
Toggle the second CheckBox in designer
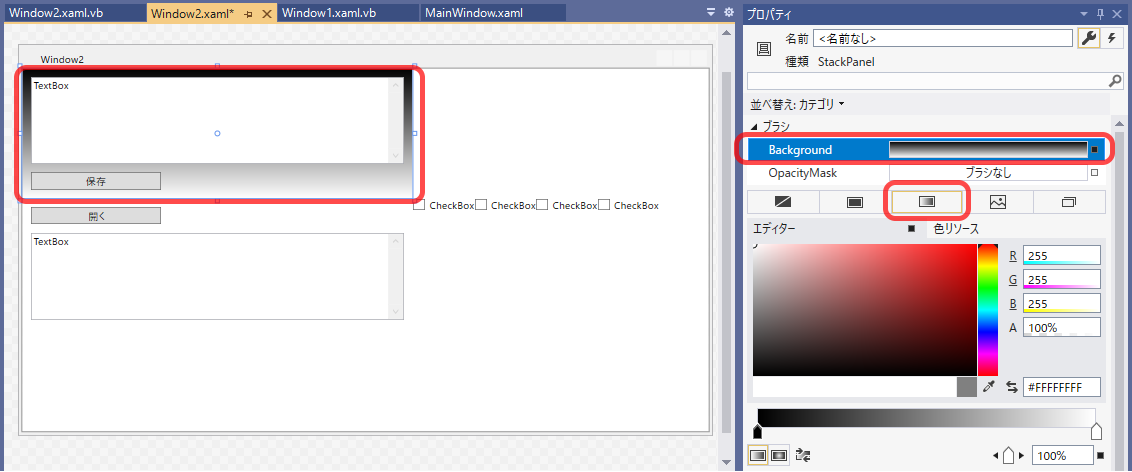point(481,205)
